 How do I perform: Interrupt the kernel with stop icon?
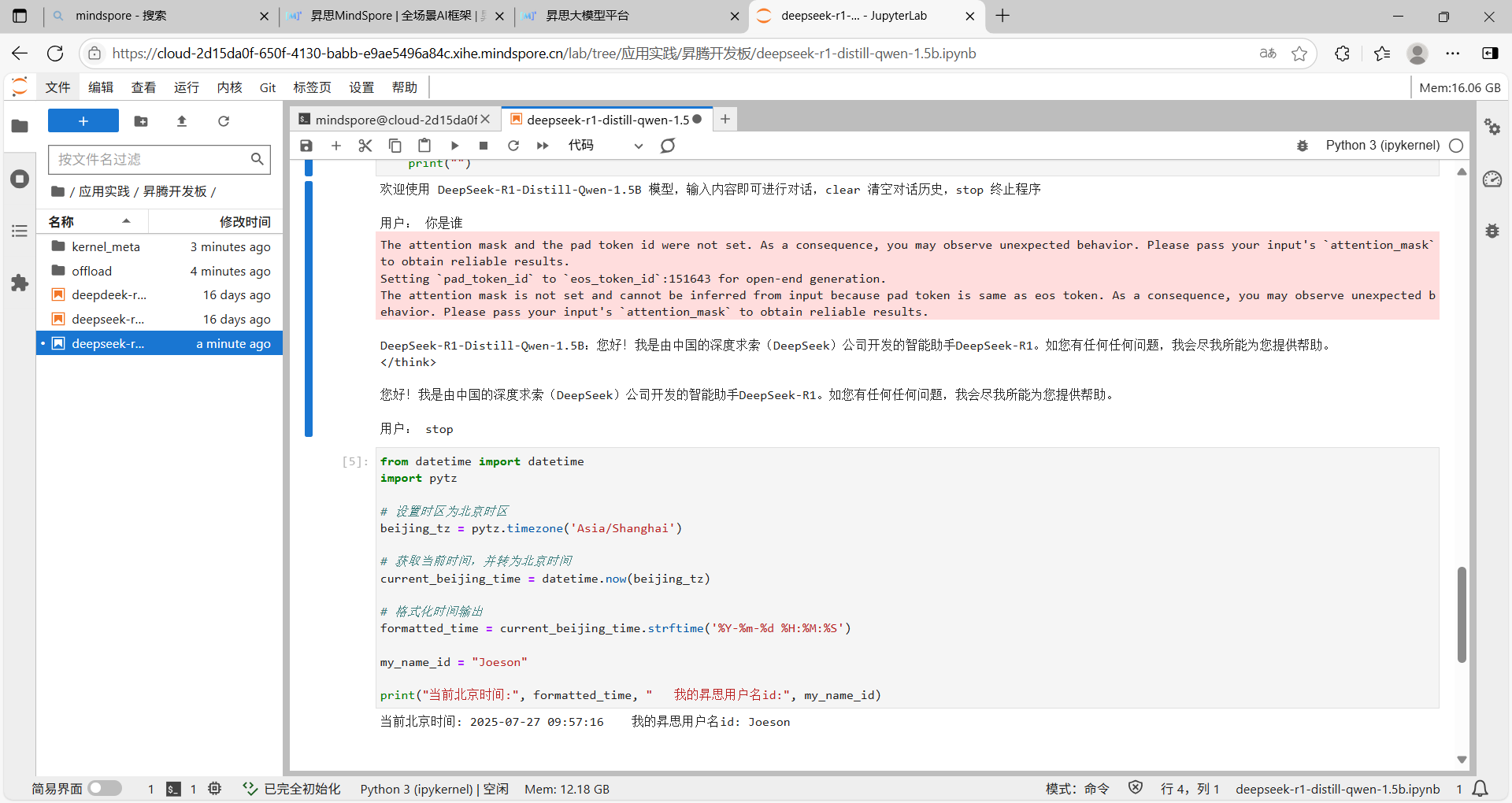click(484, 146)
